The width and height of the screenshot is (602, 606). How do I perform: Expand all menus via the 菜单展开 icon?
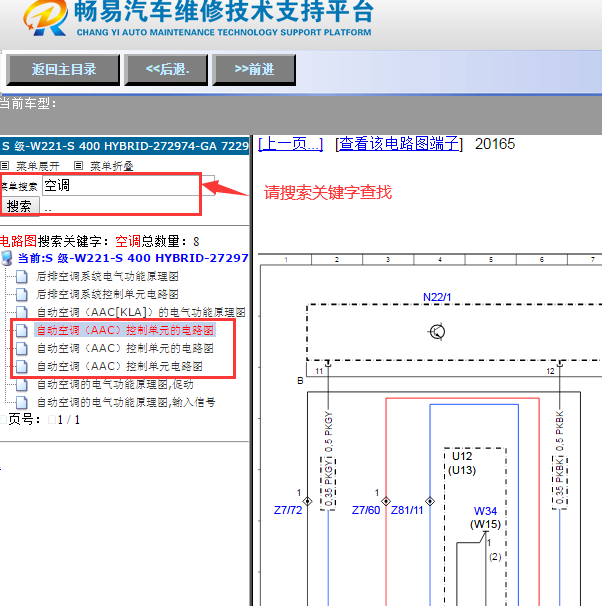(5, 166)
